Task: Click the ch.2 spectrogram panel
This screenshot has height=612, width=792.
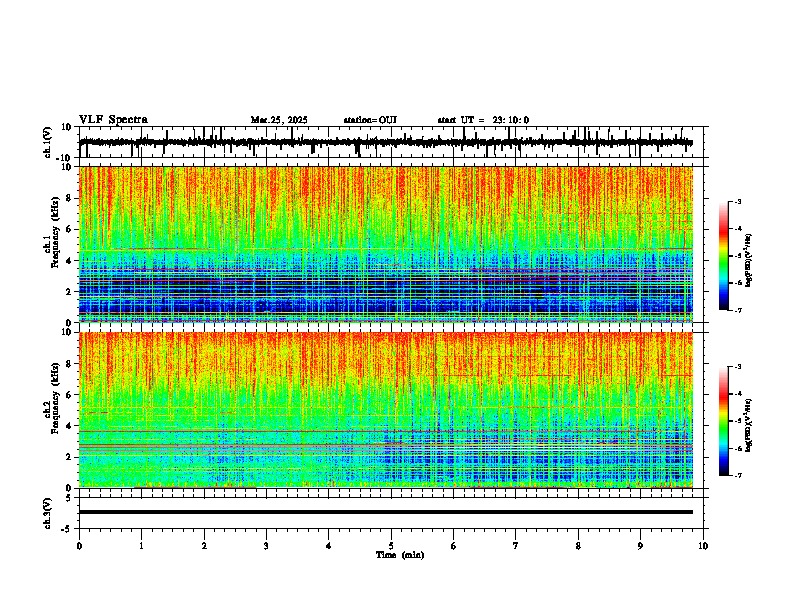Action: [x=386, y=410]
